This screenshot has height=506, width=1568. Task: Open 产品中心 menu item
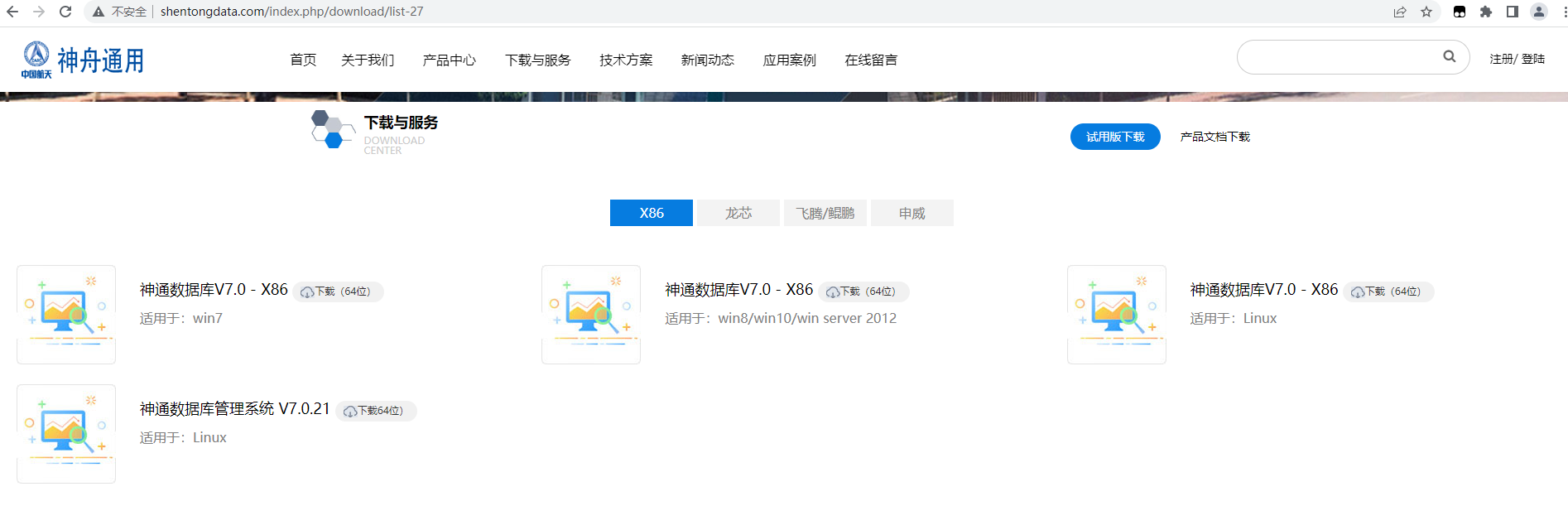[x=450, y=60]
